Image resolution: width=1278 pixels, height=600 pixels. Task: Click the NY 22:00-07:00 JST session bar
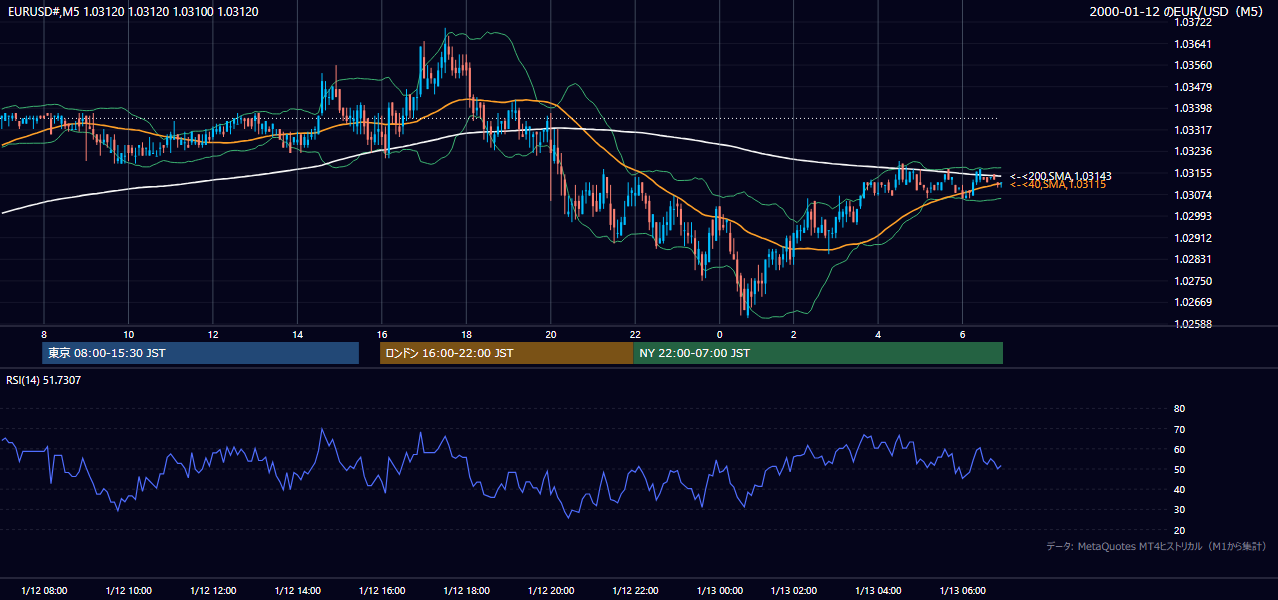(817, 353)
